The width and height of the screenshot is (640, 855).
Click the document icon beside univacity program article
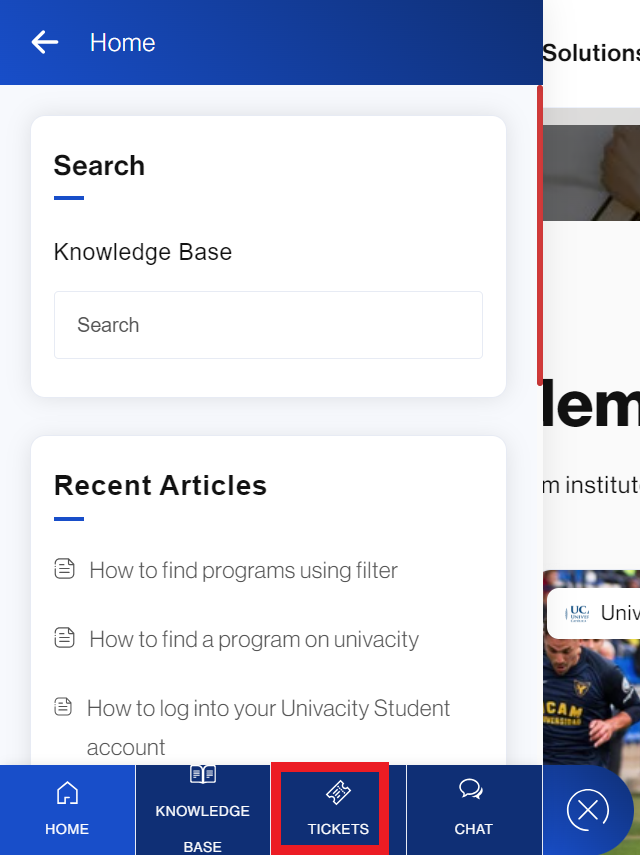64,637
